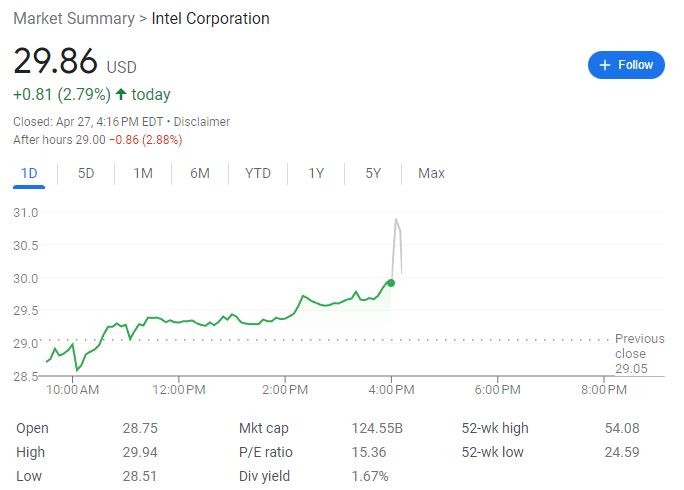Click the after-hours gray spike on chart

(x=398, y=225)
